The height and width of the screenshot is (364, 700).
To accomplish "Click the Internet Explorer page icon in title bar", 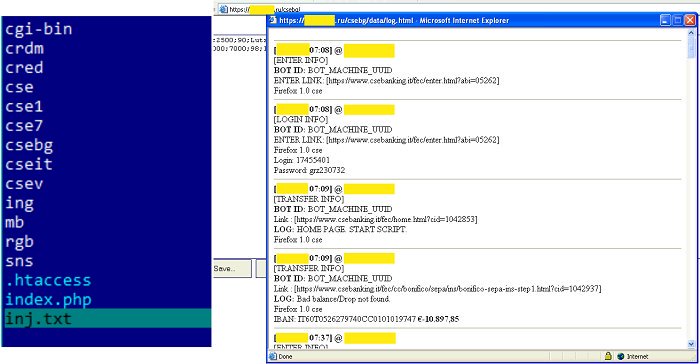I will click(x=272, y=20).
